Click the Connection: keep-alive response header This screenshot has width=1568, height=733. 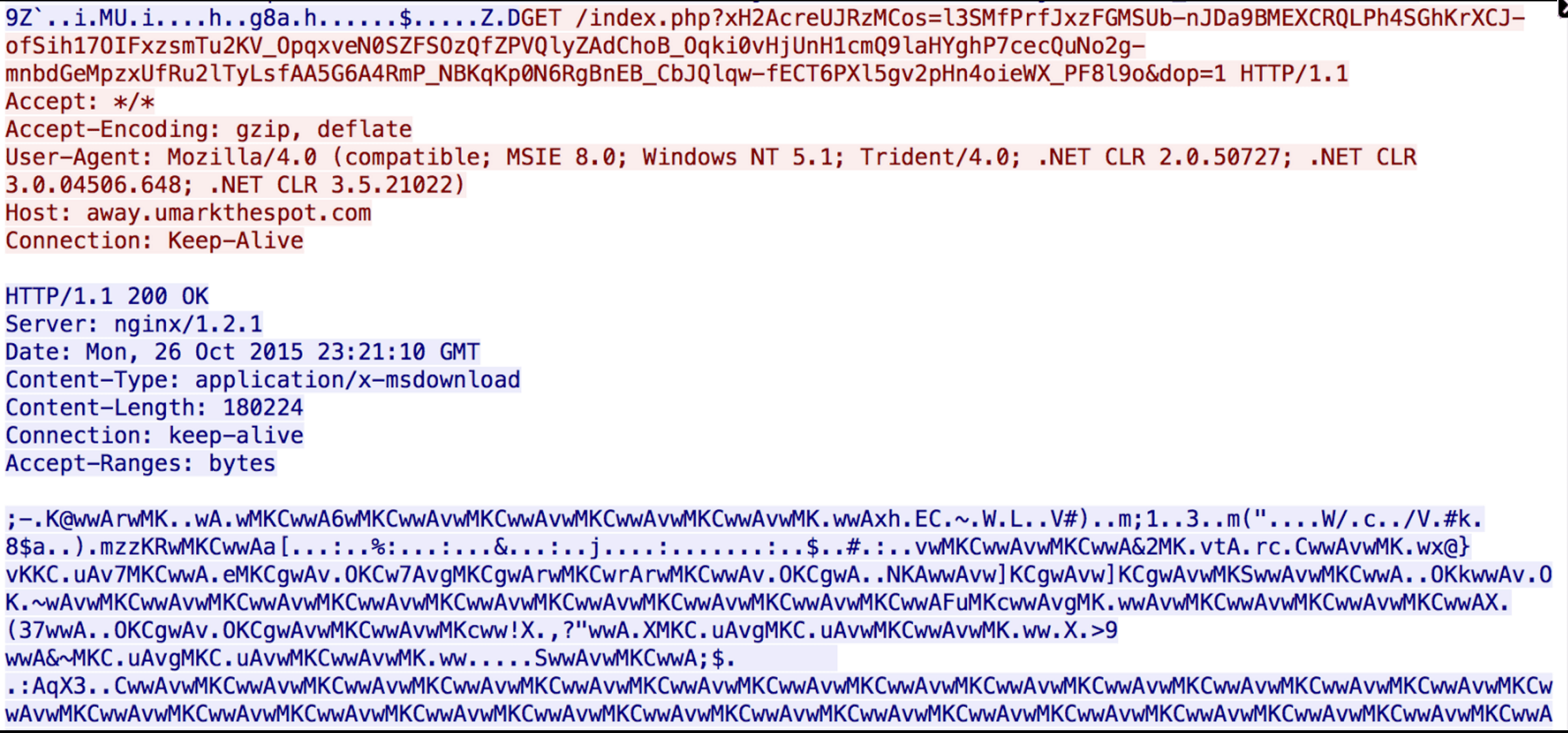pyautogui.click(x=154, y=435)
